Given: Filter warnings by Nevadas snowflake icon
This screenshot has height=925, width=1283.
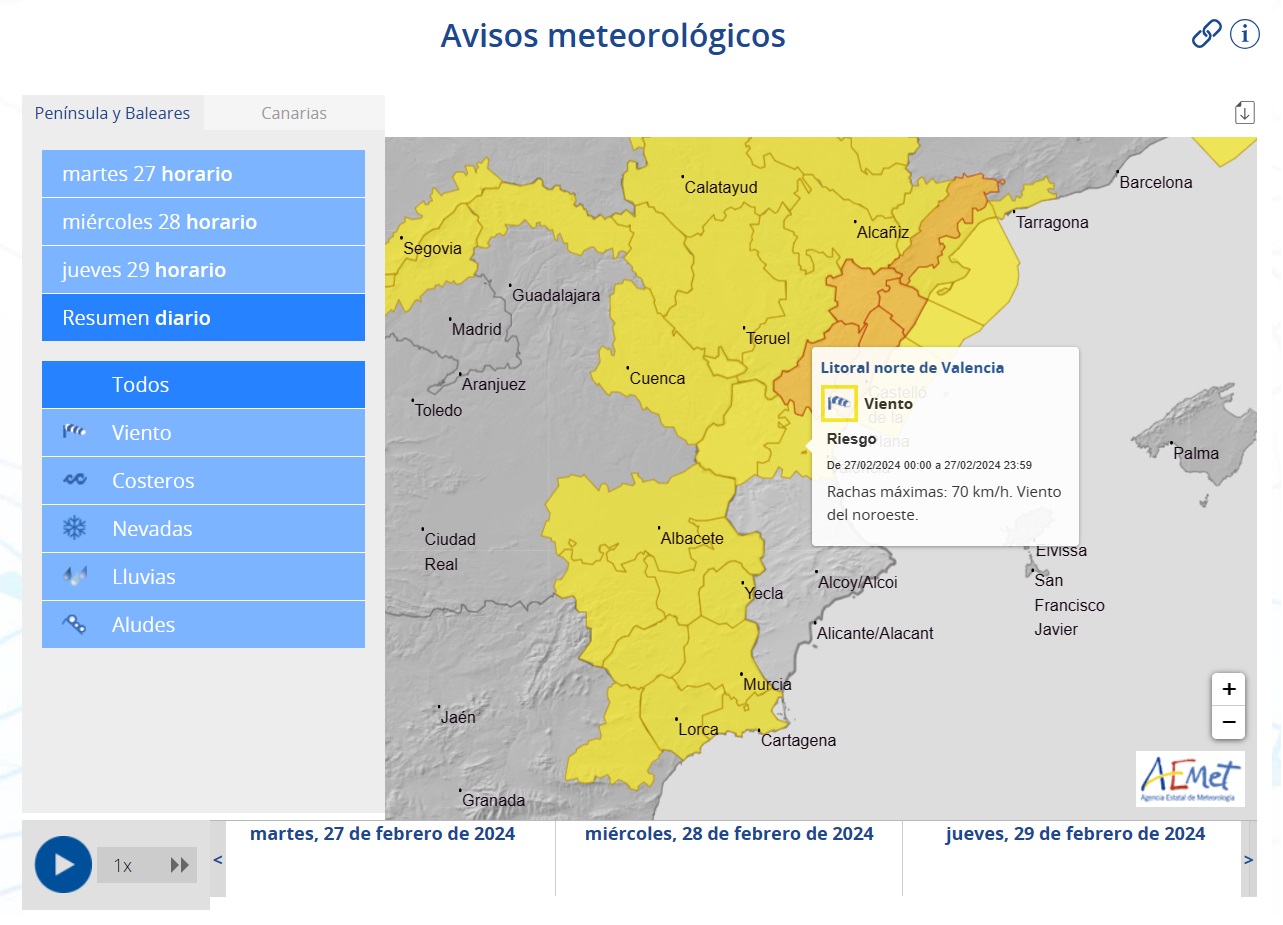Looking at the screenshot, I should (203, 528).
